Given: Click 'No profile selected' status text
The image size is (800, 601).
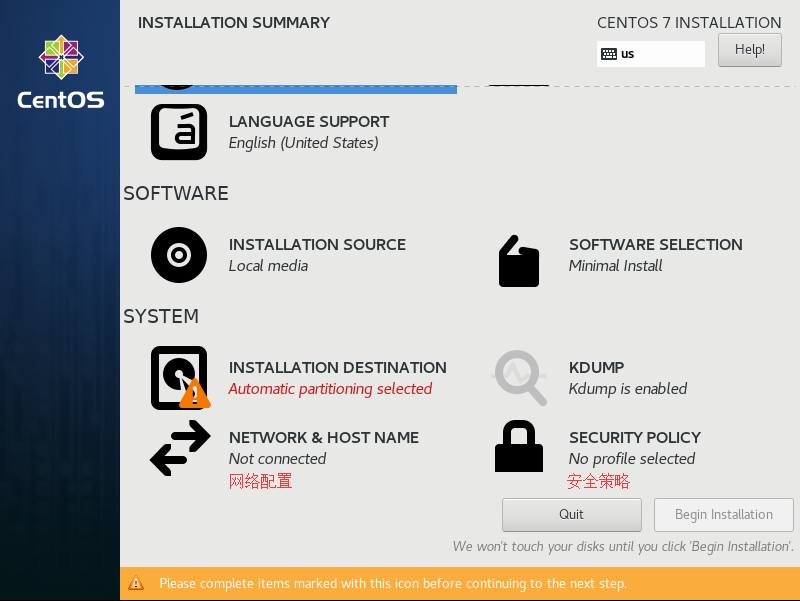Looking at the screenshot, I should click(x=632, y=459).
